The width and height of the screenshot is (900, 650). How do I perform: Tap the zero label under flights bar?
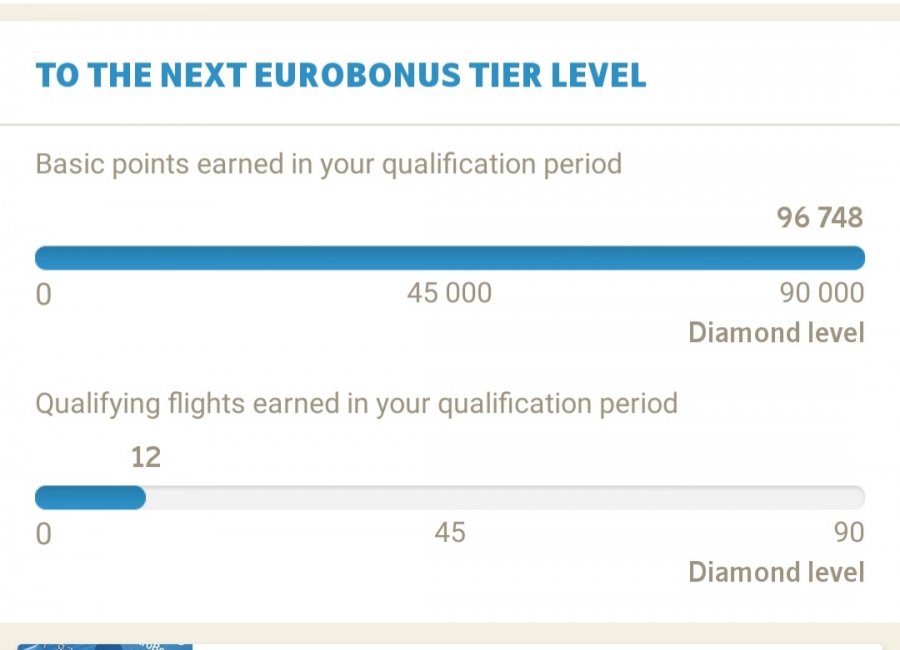[43, 533]
